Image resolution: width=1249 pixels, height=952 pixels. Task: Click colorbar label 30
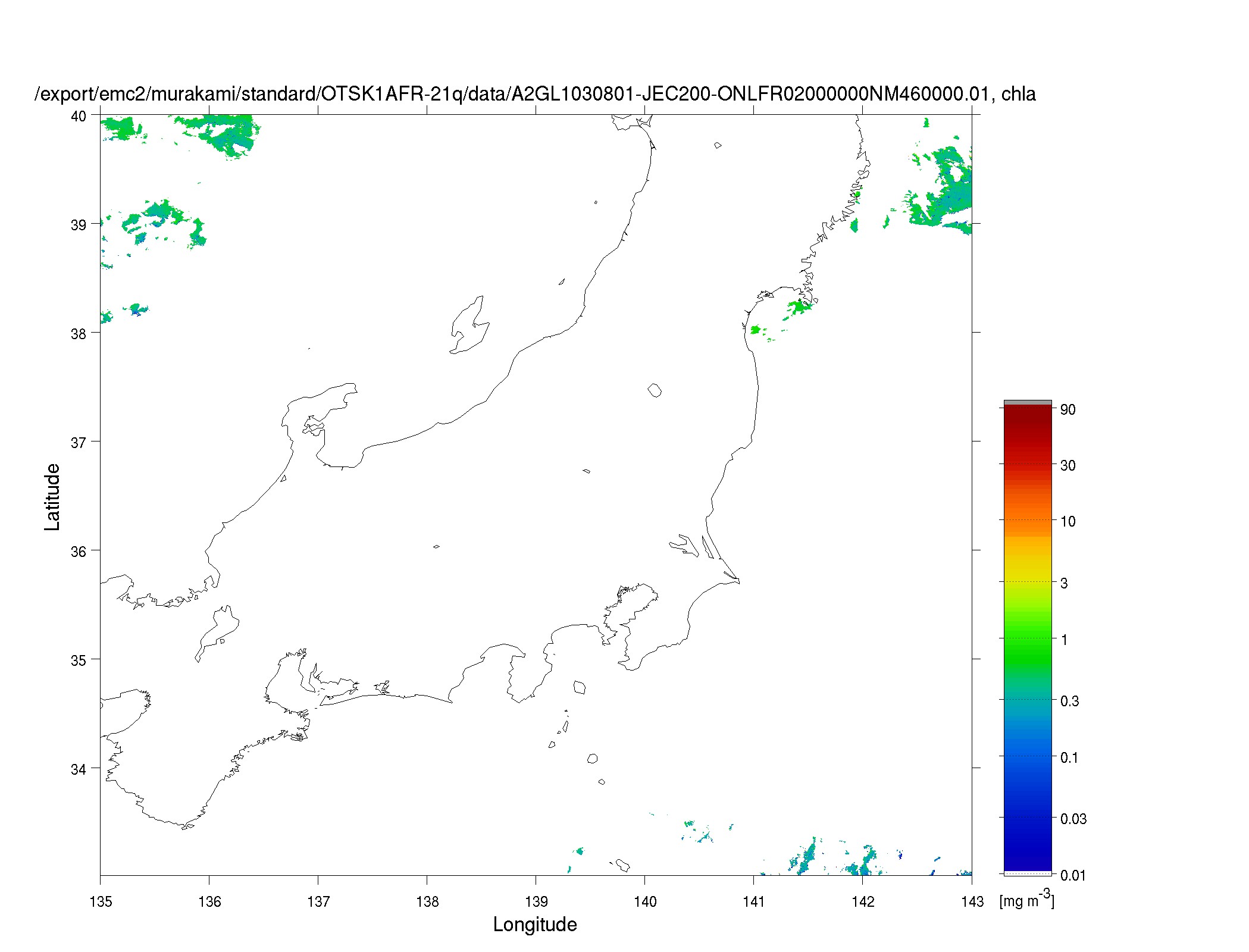pyautogui.click(x=1068, y=465)
